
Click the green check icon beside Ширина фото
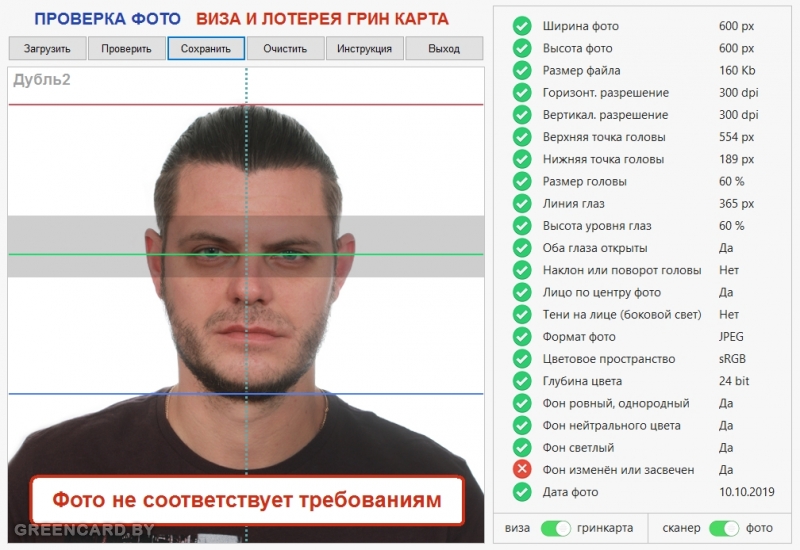click(x=522, y=26)
